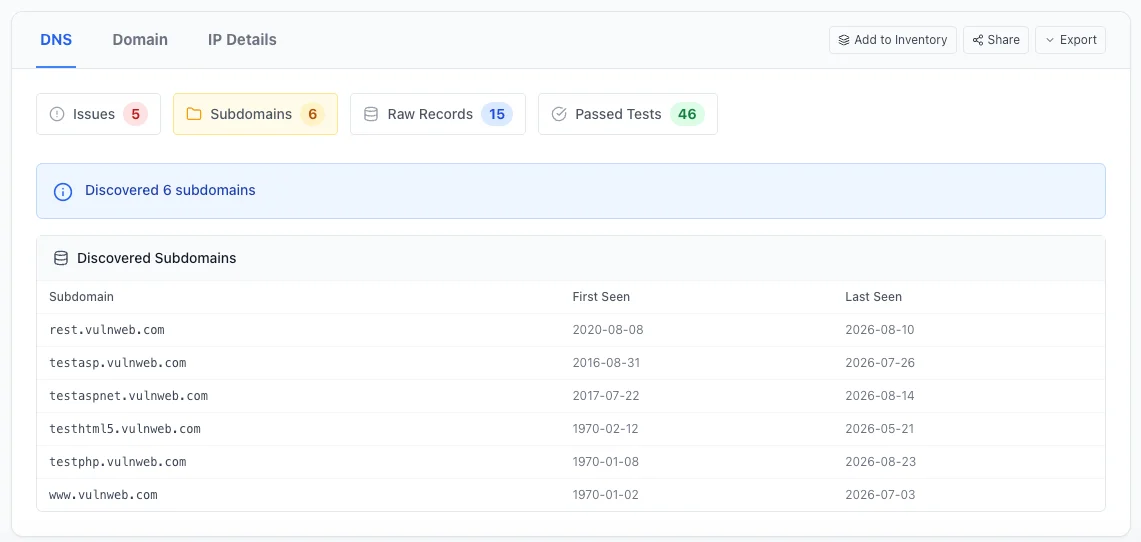
Task: Click the Passed Tests checkmark icon
Action: (x=559, y=114)
